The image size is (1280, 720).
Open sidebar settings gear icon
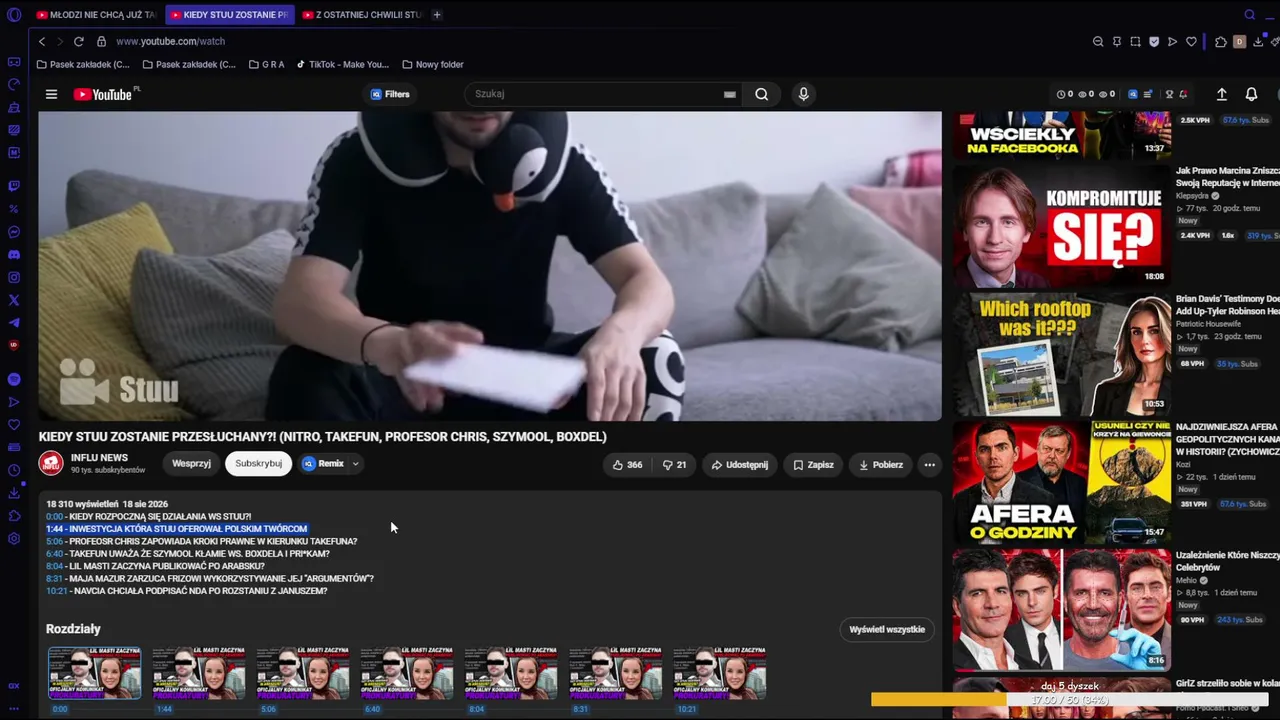click(14, 539)
